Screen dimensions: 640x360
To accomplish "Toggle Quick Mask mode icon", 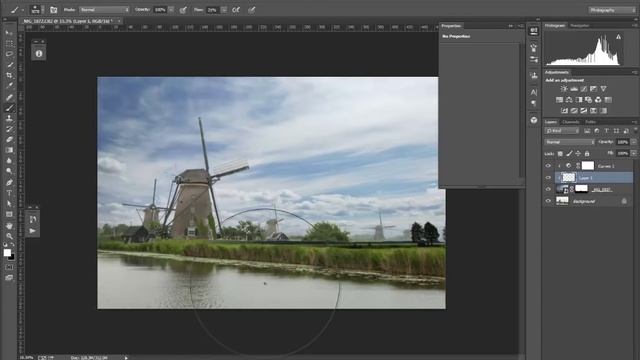I will point(9,267).
